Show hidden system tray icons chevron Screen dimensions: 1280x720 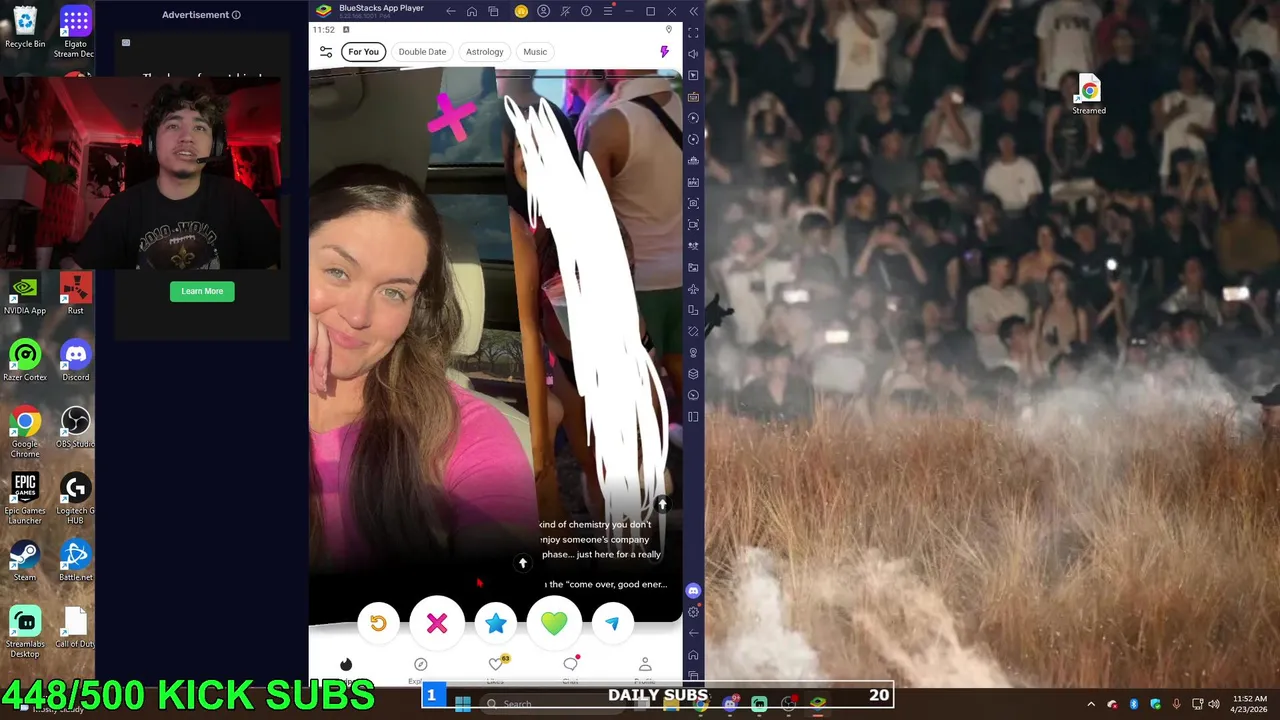click(x=1091, y=704)
